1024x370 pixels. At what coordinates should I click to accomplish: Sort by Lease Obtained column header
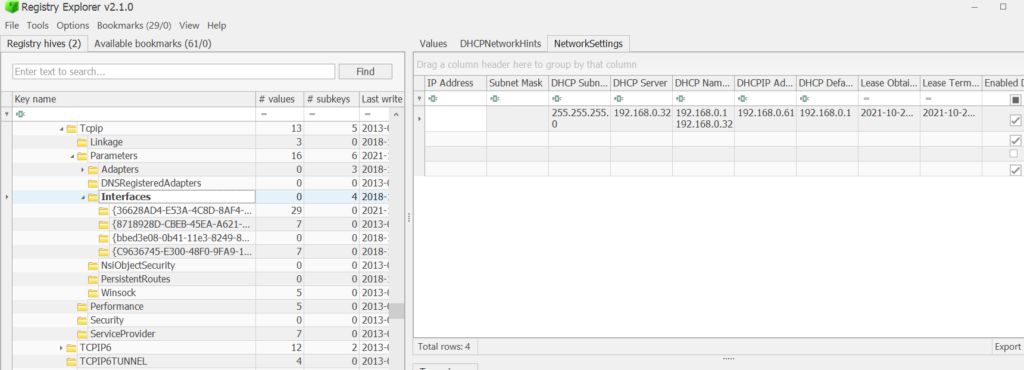point(888,84)
